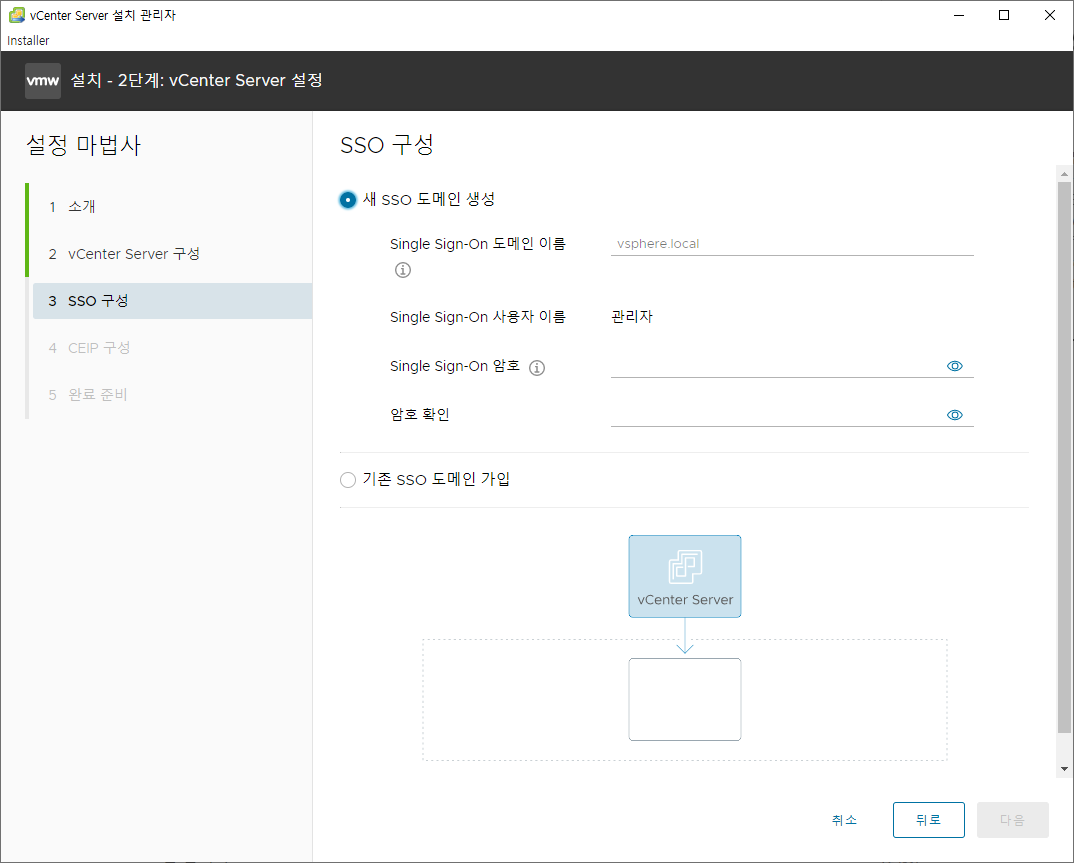Reveal the 암호 확인 field using the eye icon

coord(954,415)
